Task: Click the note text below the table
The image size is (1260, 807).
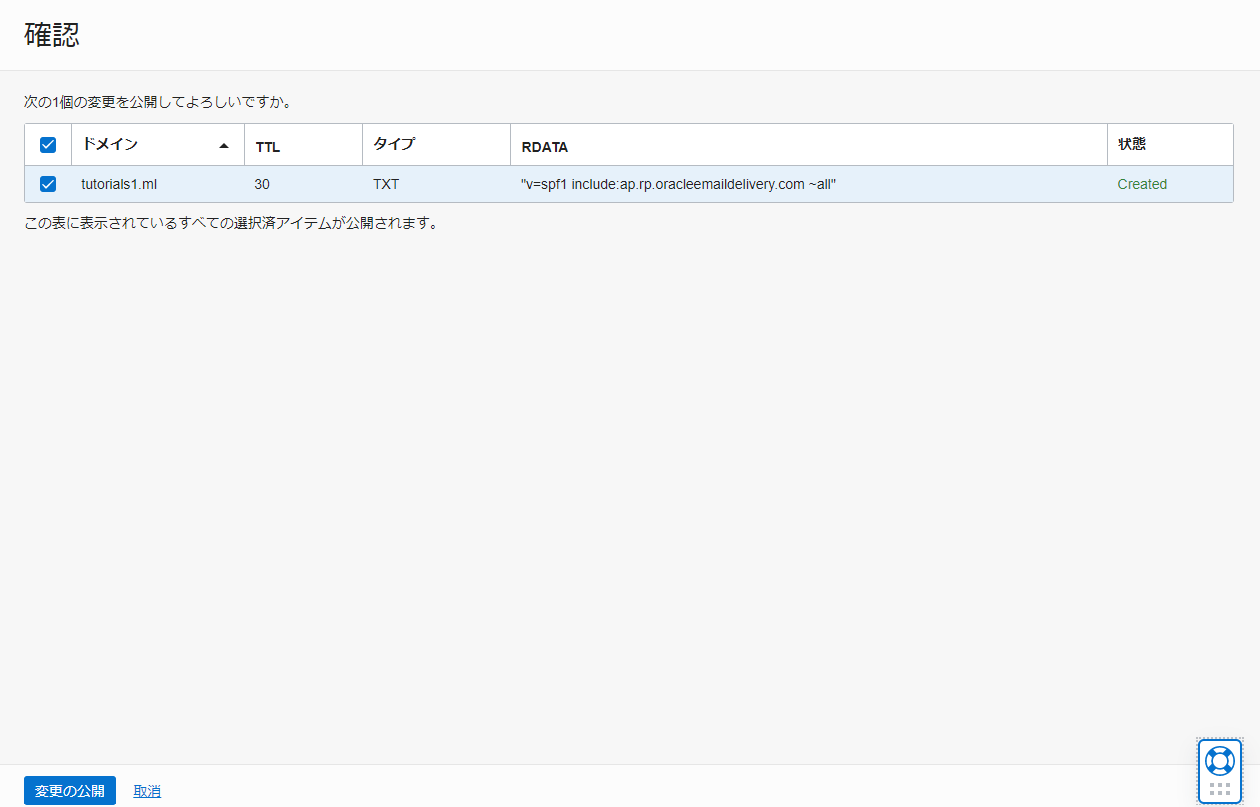Action: (x=231, y=223)
